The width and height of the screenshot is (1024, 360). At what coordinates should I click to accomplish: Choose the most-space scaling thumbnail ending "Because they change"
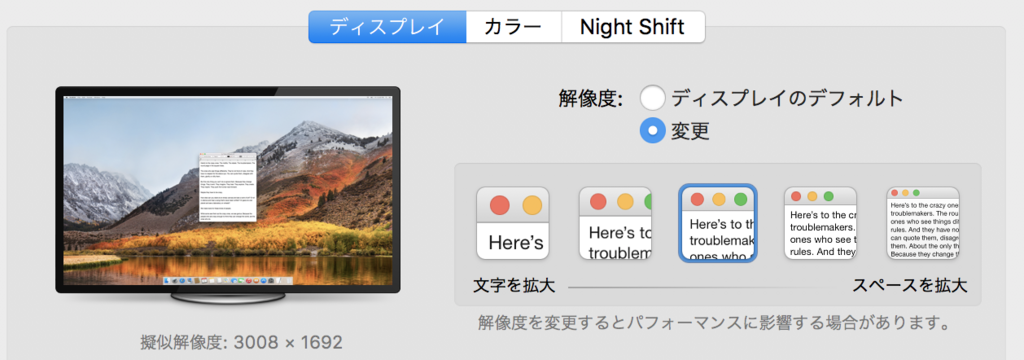[923, 223]
